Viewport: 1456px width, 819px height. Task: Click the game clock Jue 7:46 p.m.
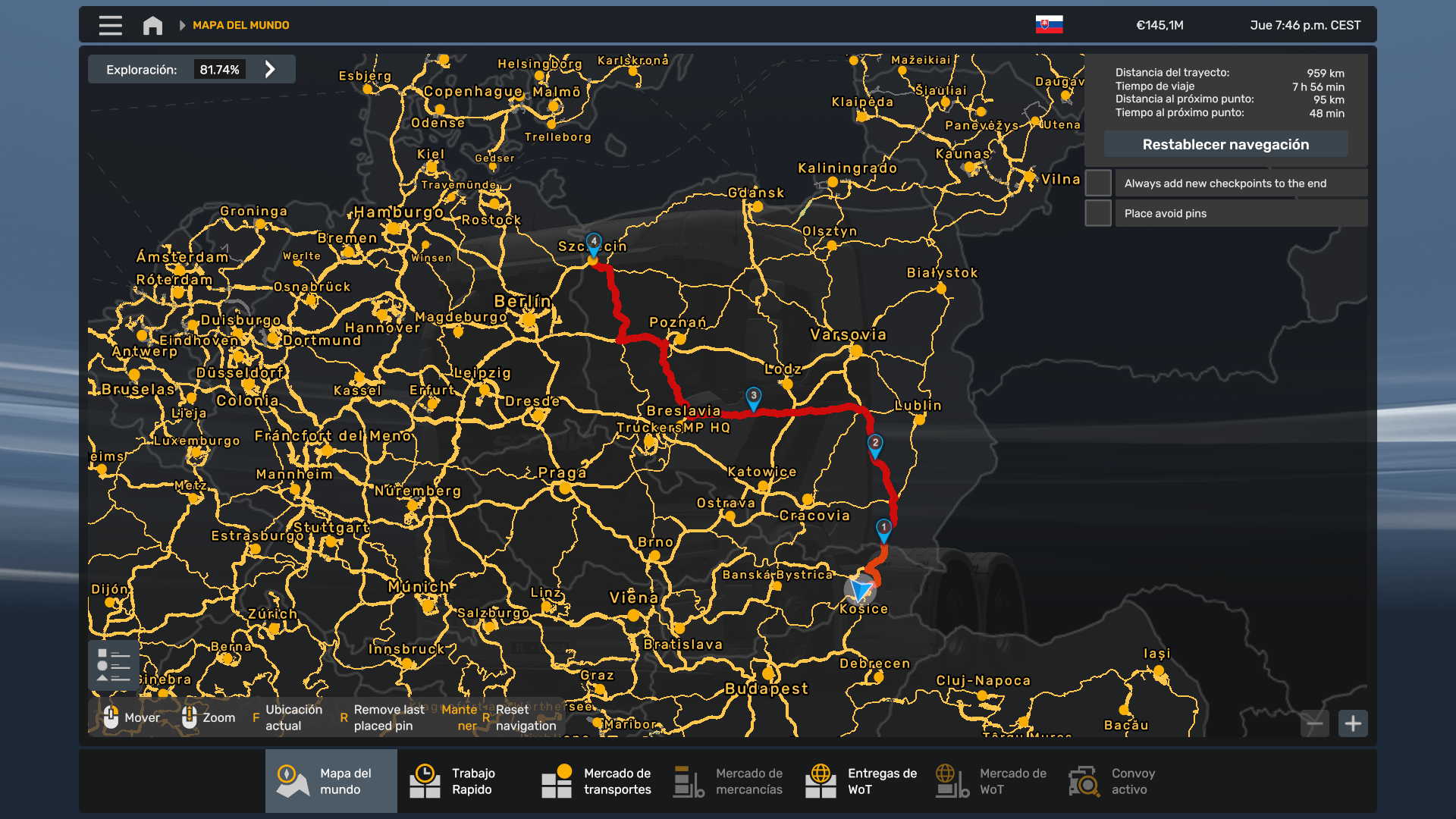coord(1305,25)
